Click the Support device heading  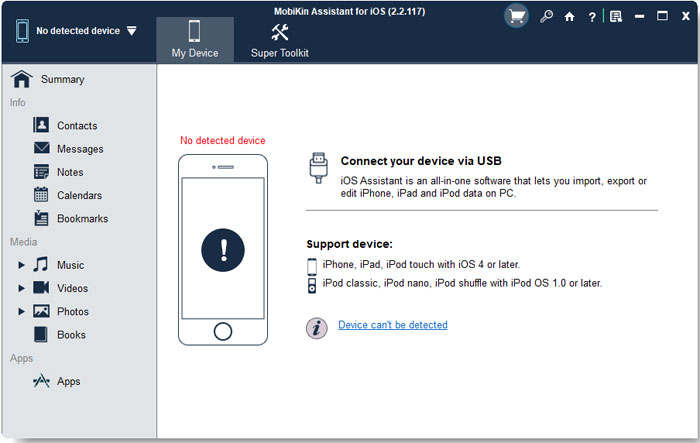[350, 244]
